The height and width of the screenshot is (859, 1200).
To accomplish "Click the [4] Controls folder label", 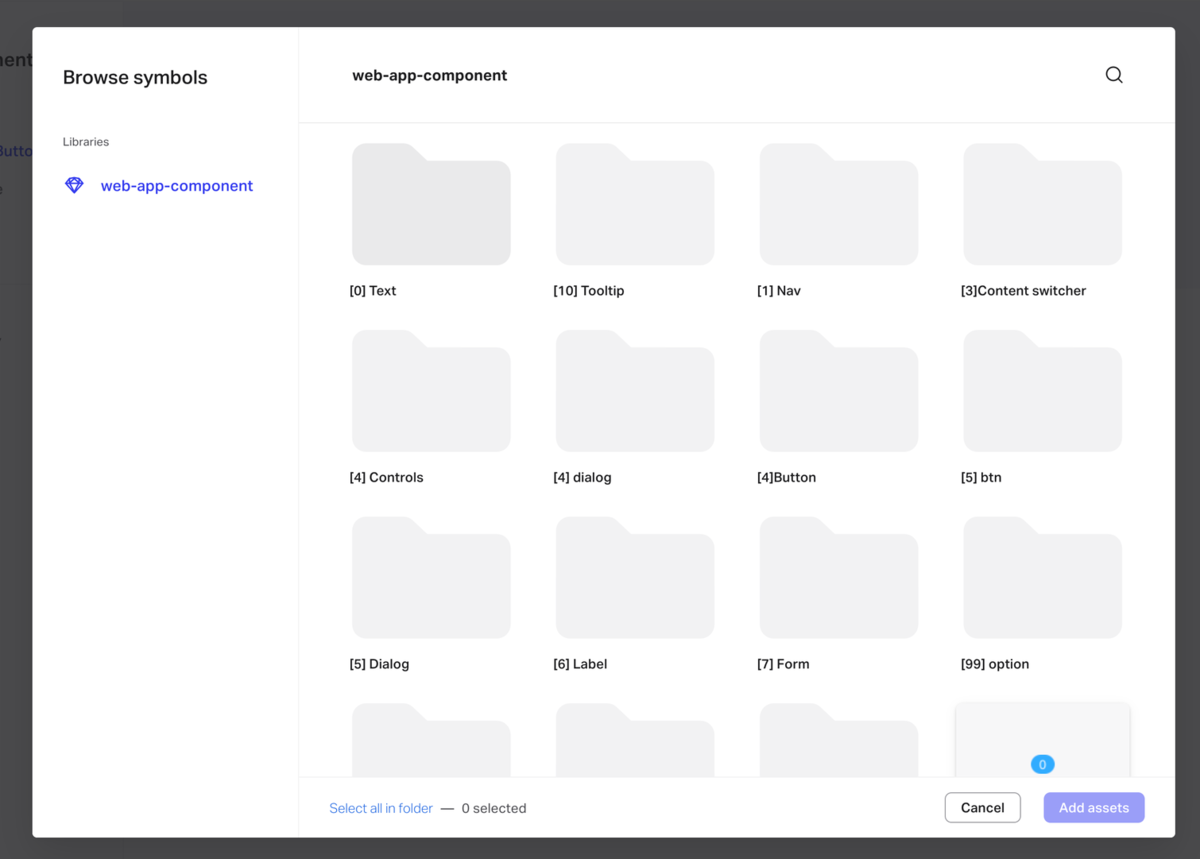I will click(x=386, y=478).
